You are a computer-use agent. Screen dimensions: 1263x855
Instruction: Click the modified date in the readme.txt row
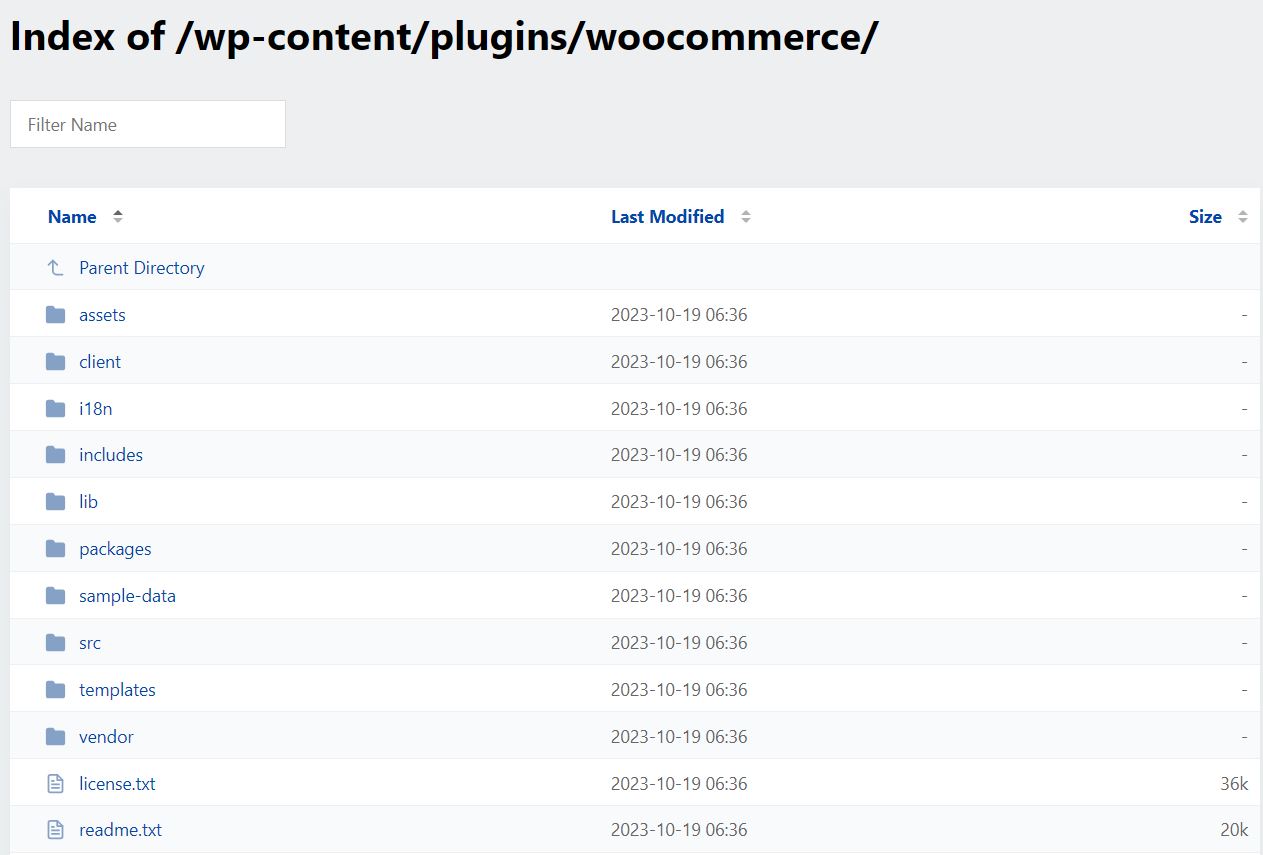[679, 830]
